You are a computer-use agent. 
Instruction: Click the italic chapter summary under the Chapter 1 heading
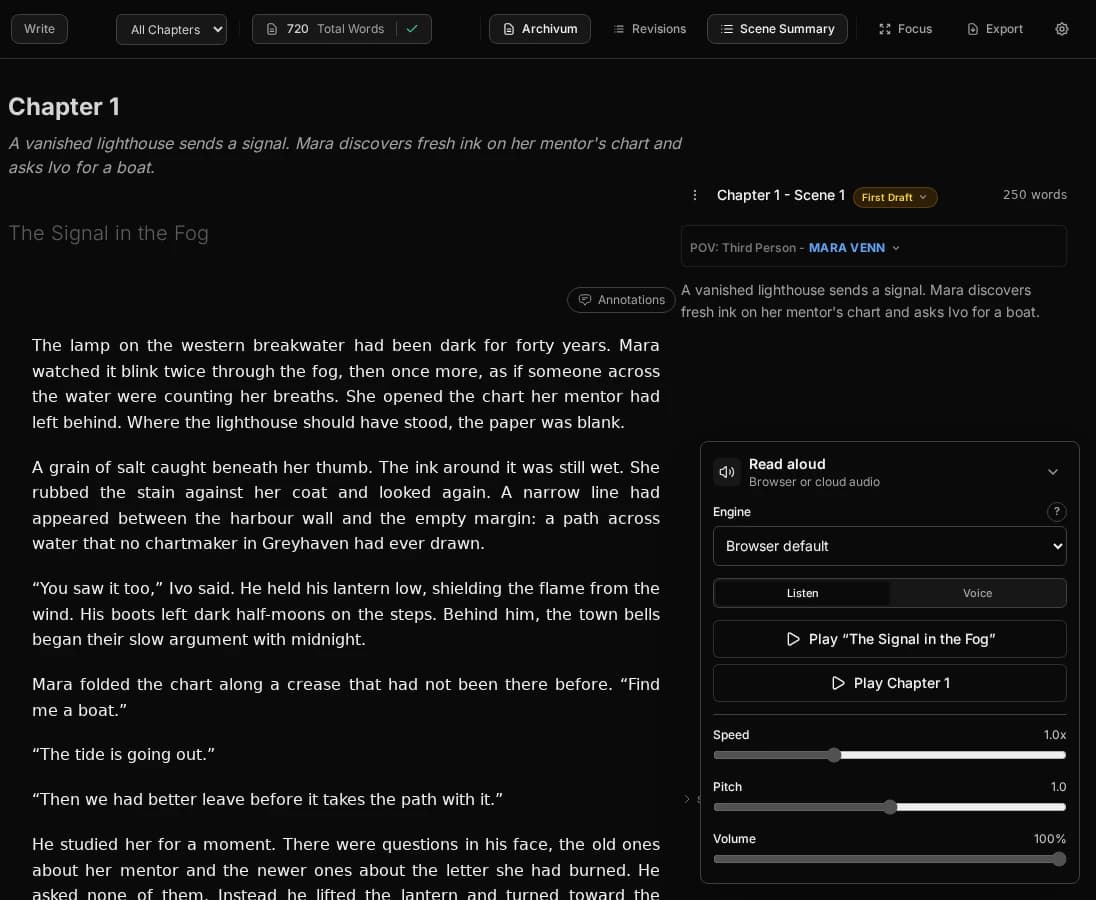tap(345, 155)
